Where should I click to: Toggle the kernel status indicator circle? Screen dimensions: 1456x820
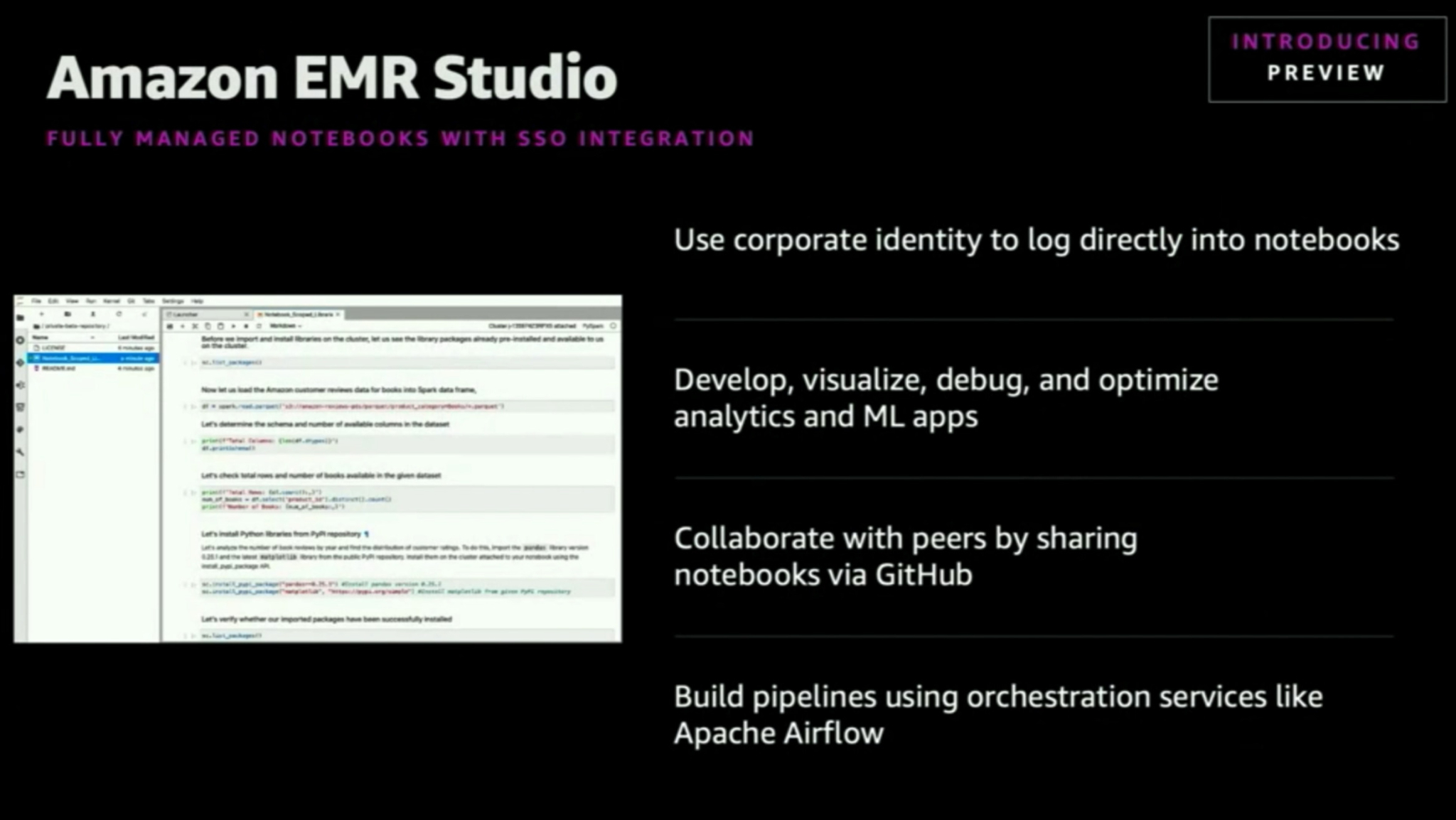[x=613, y=325]
